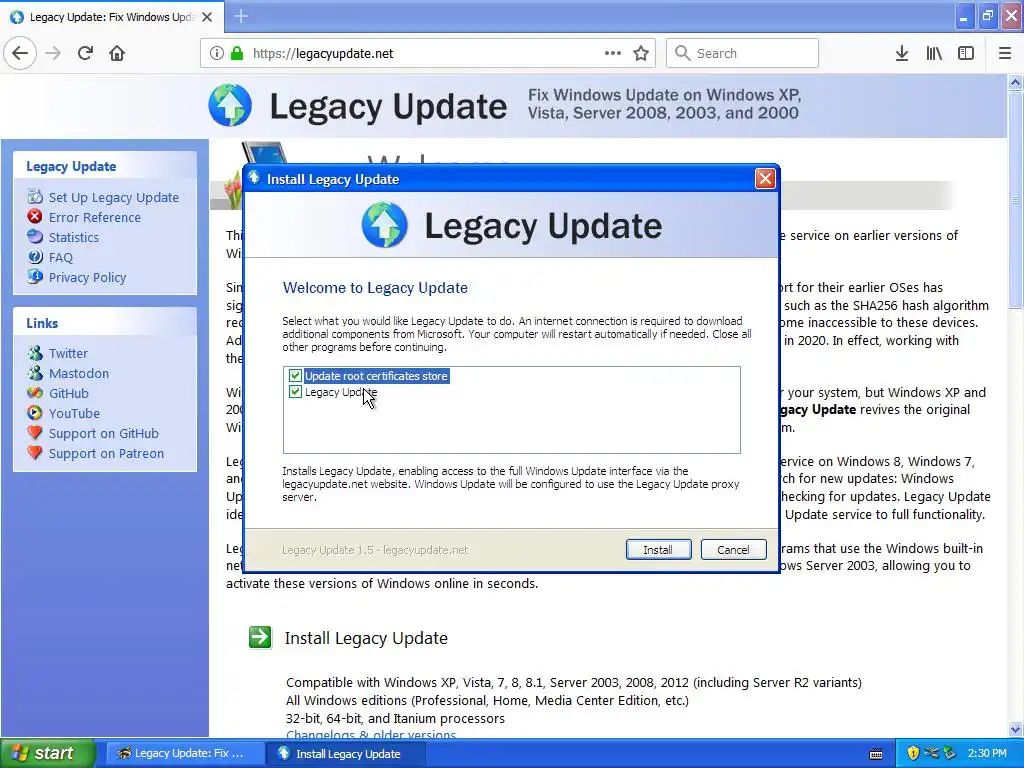Image resolution: width=1024 pixels, height=768 pixels.
Task: Open the Set Up Legacy Update link
Action: pyautogui.click(x=114, y=197)
